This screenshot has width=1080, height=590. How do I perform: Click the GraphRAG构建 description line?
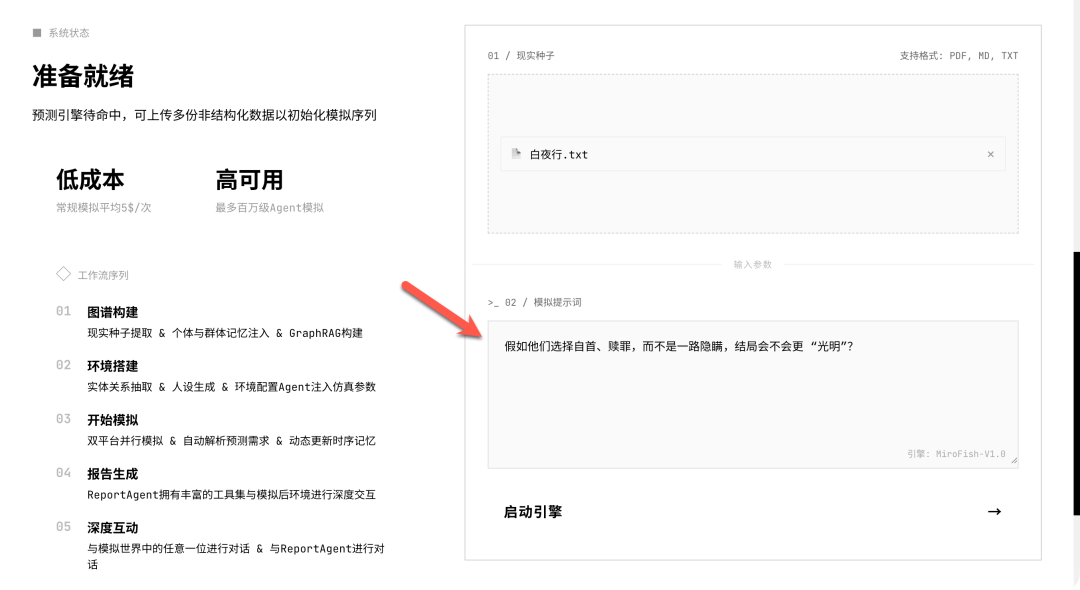pos(225,333)
